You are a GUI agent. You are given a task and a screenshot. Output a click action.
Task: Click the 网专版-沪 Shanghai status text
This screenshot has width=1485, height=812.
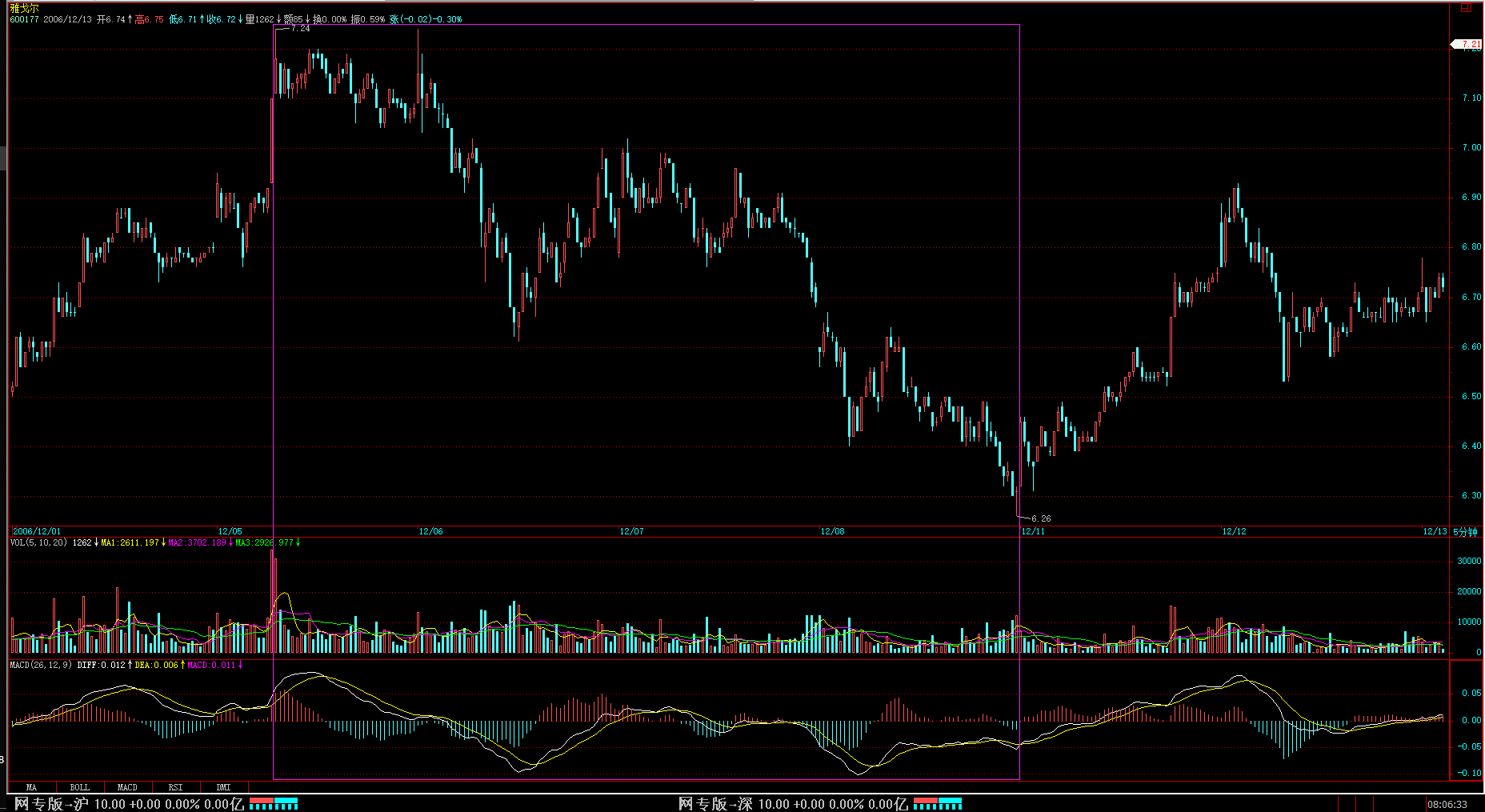(x=51, y=804)
